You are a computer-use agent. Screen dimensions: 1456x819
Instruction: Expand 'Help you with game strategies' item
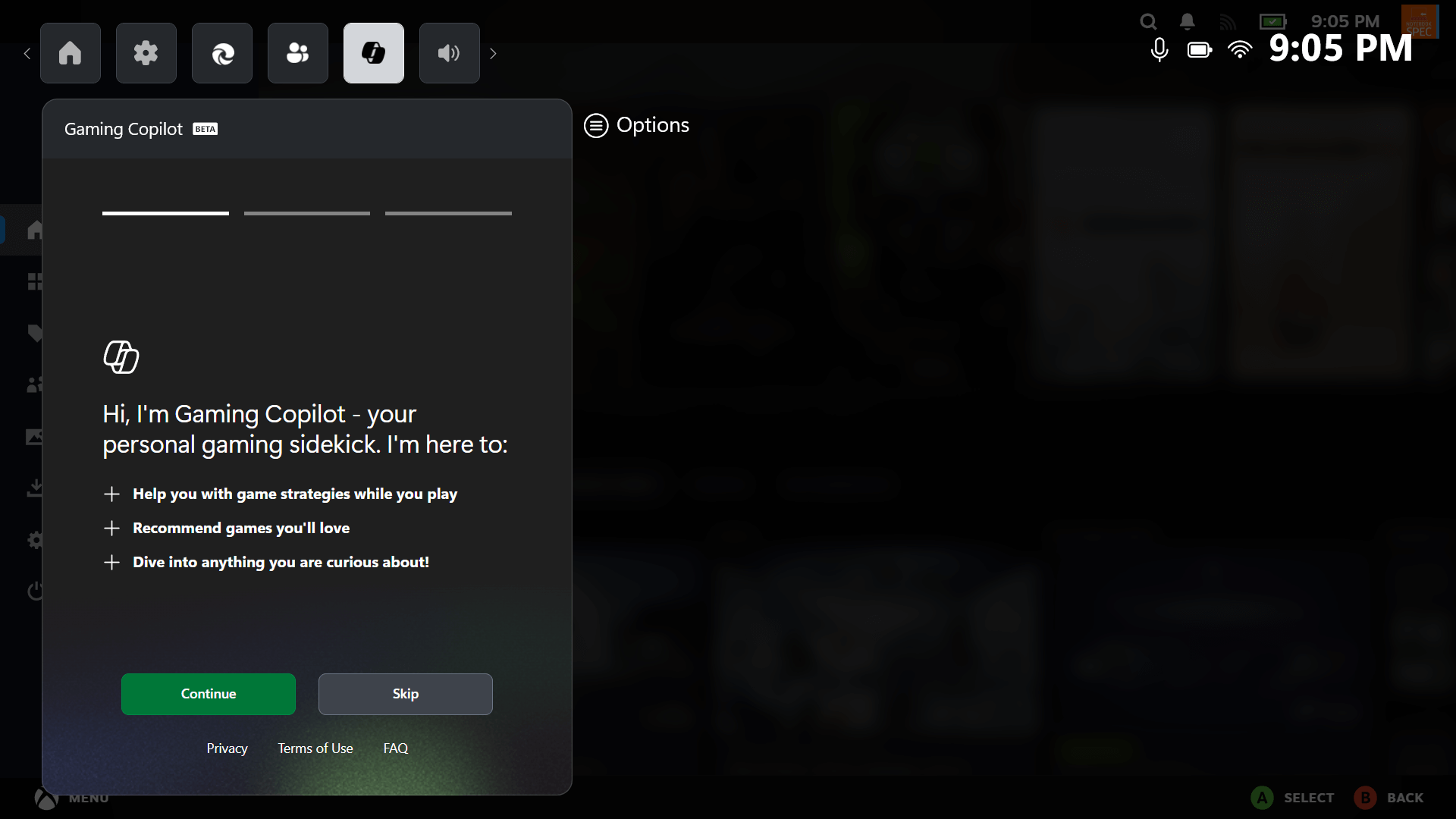pos(111,494)
